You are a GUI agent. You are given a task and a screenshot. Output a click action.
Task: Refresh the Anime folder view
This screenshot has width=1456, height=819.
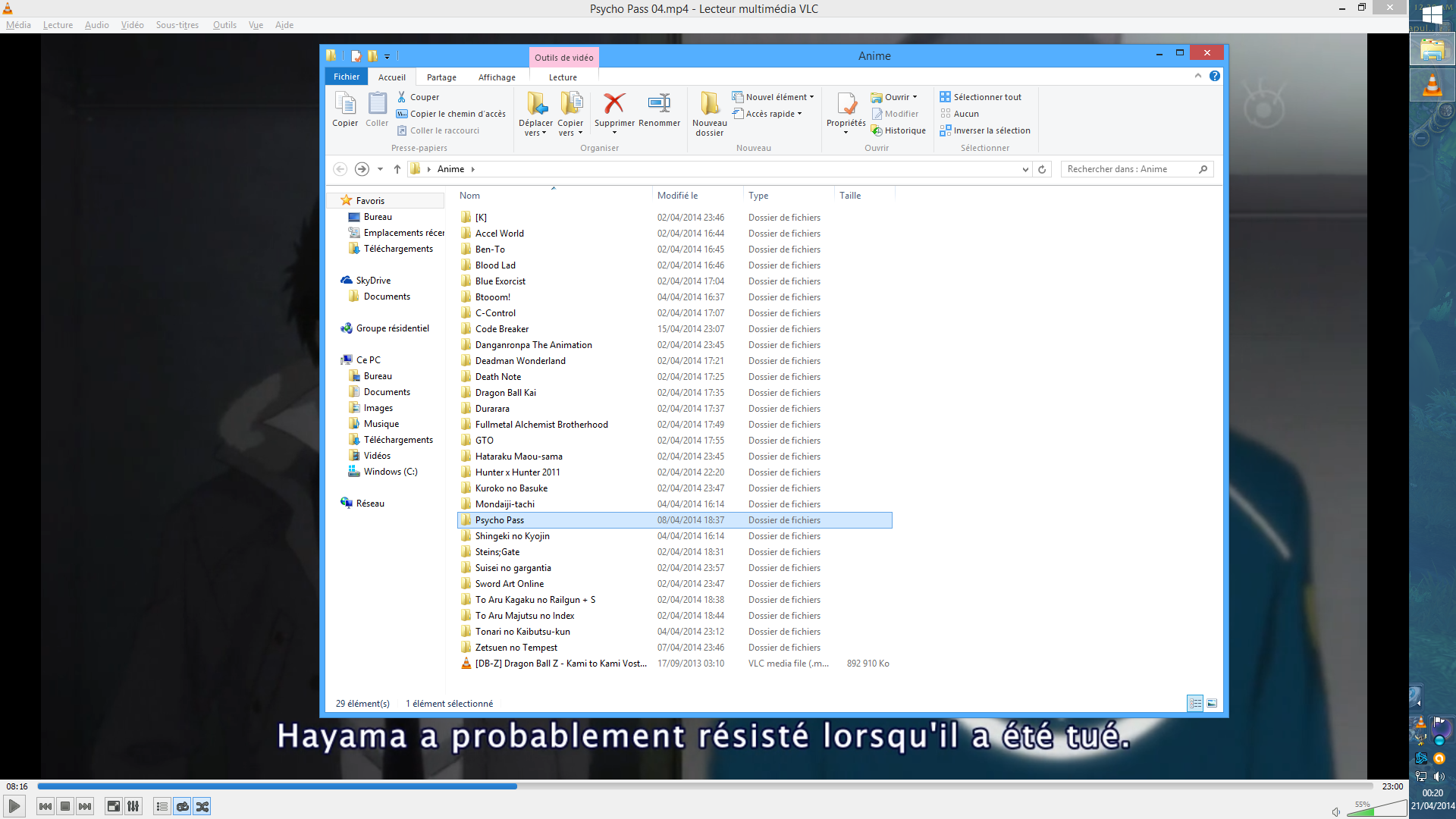point(1042,169)
